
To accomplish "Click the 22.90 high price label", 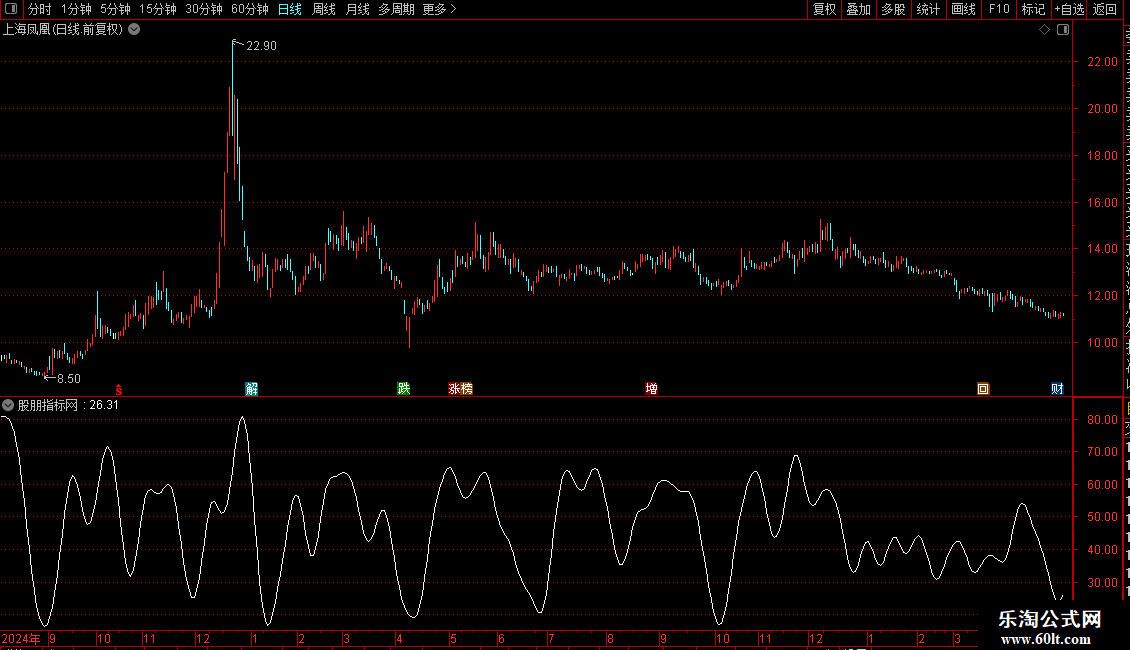I will pyautogui.click(x=261, y=45).
